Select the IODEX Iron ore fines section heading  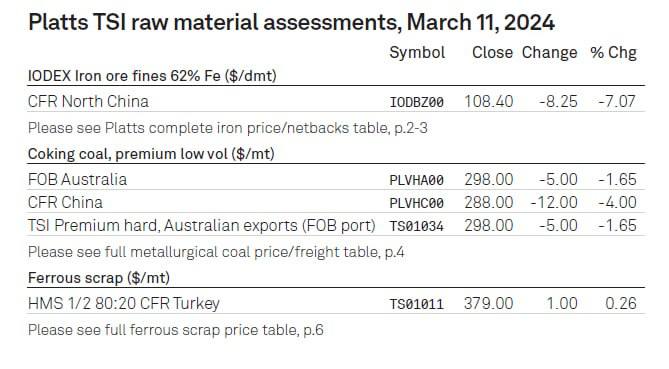click(152, 76)
